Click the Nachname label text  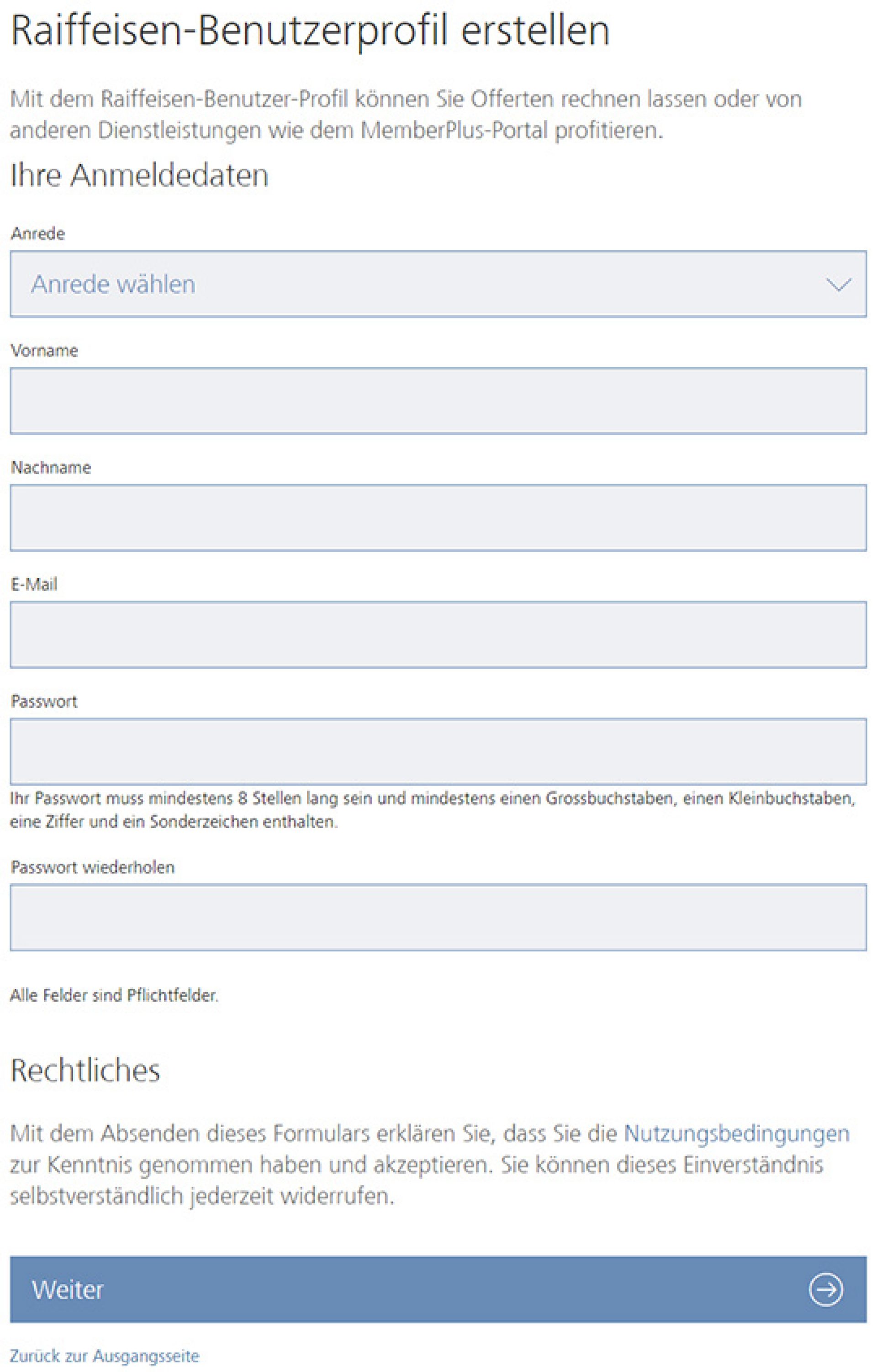pos(51,467)
